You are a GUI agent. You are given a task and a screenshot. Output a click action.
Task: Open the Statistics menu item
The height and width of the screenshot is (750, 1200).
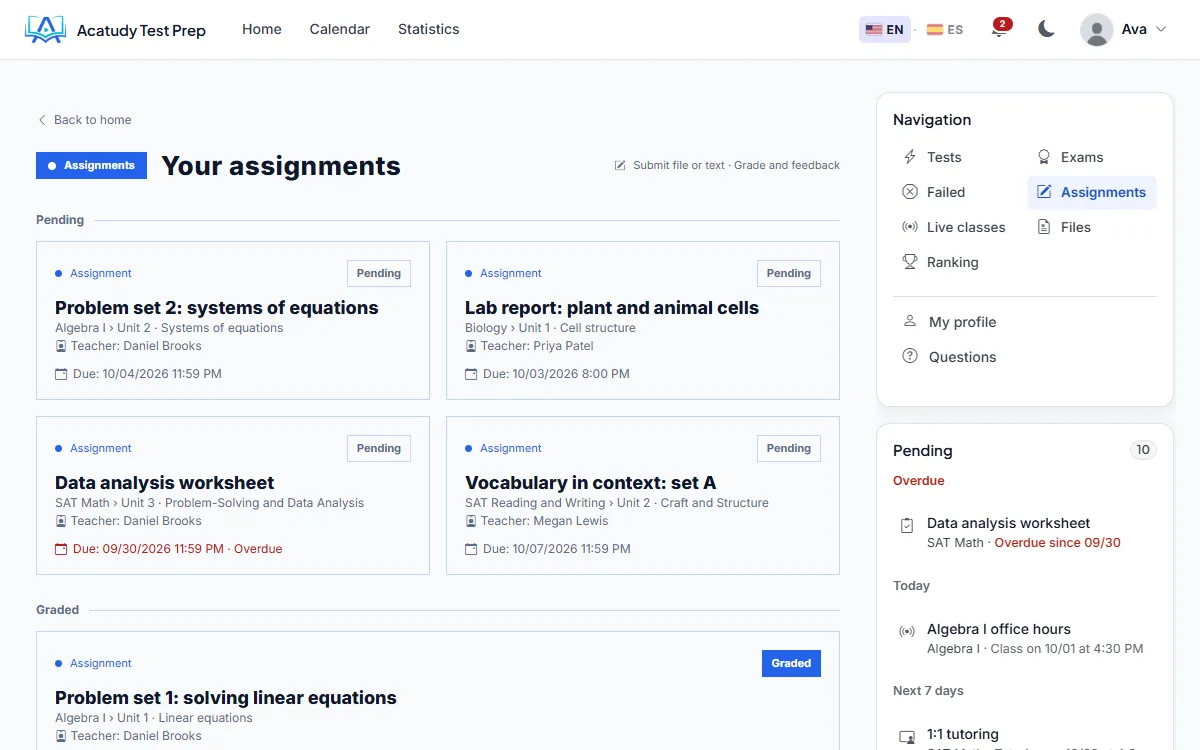(429, 29)
